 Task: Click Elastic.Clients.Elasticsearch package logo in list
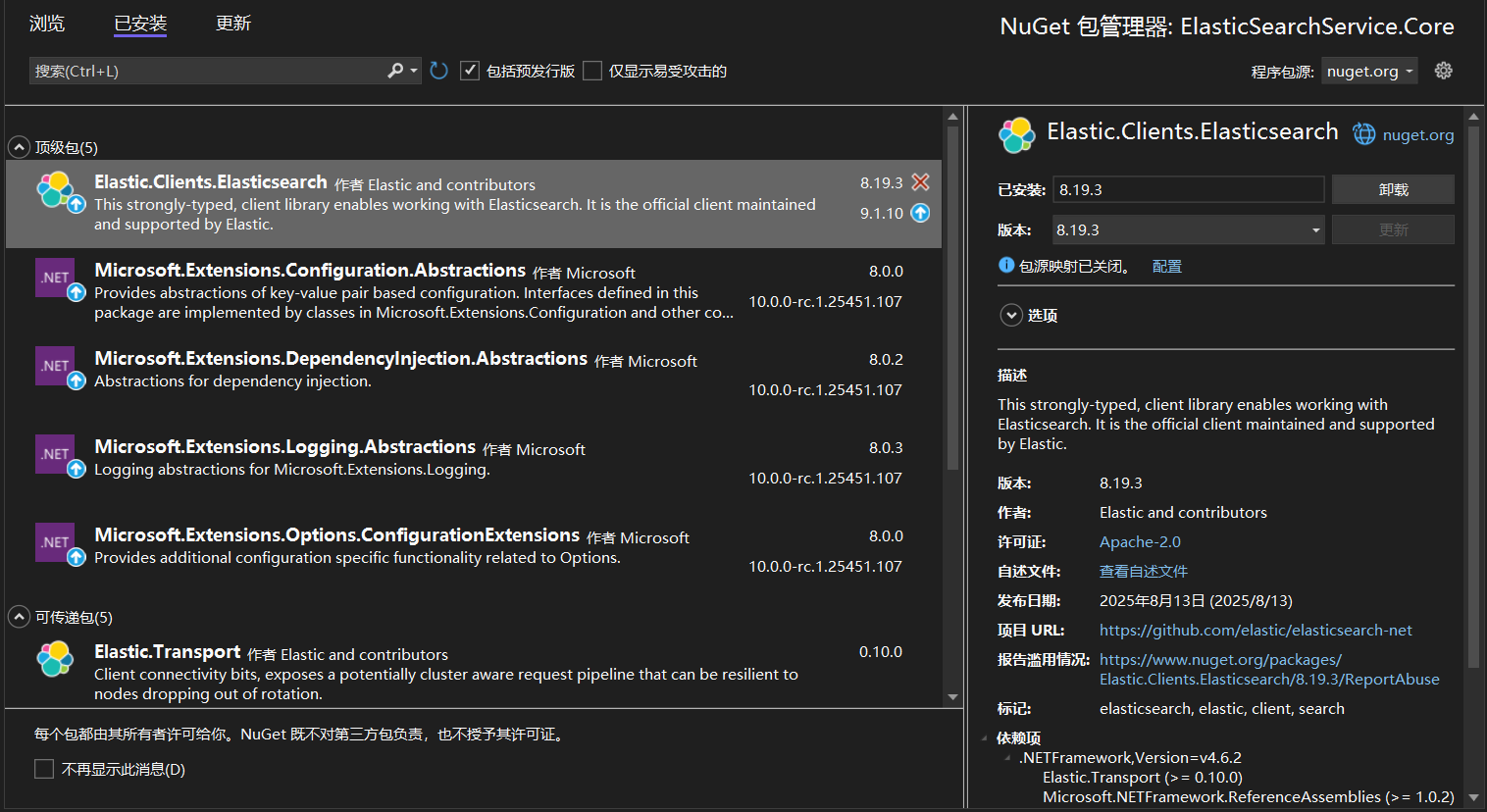pos(56,189)
